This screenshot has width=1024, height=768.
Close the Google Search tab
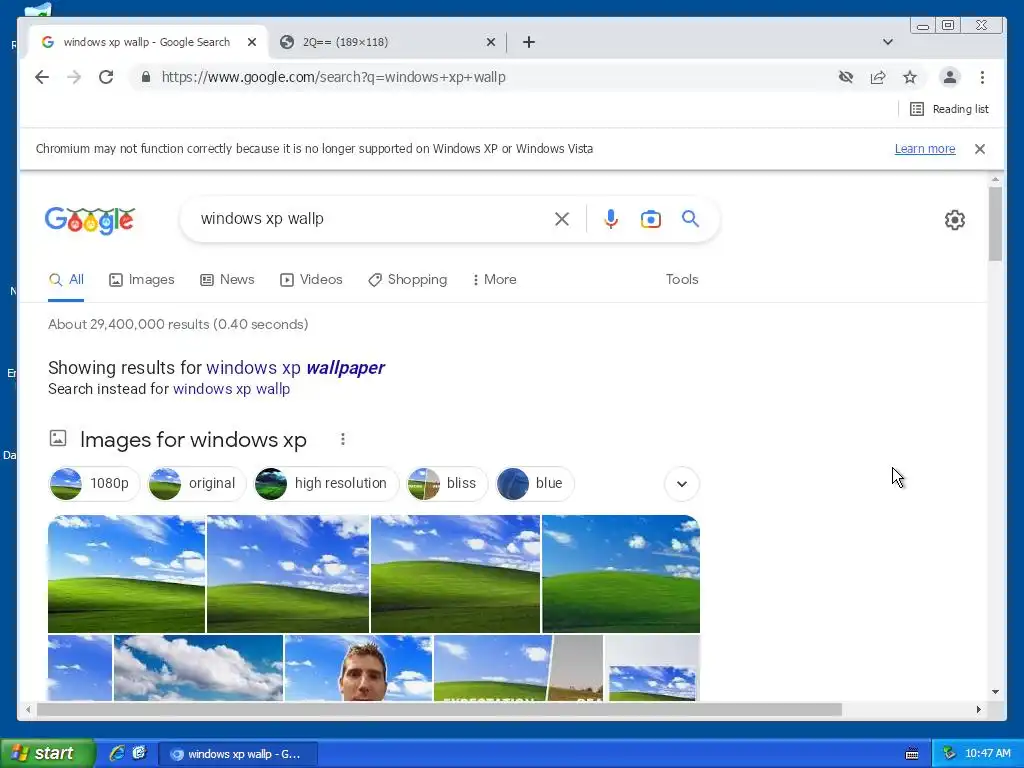point(252,42)
